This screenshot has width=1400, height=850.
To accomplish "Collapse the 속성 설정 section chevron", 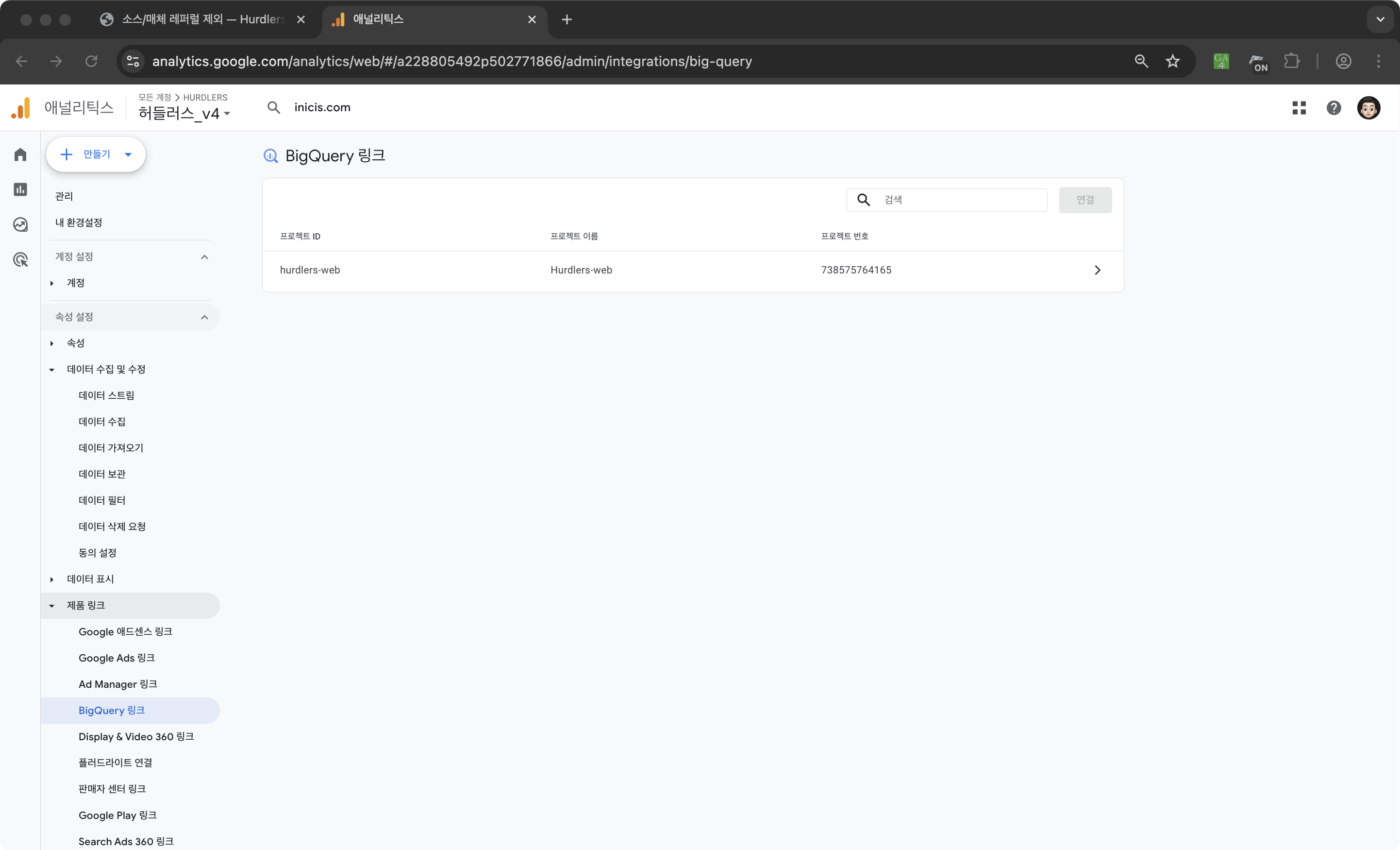I will 204,317.
